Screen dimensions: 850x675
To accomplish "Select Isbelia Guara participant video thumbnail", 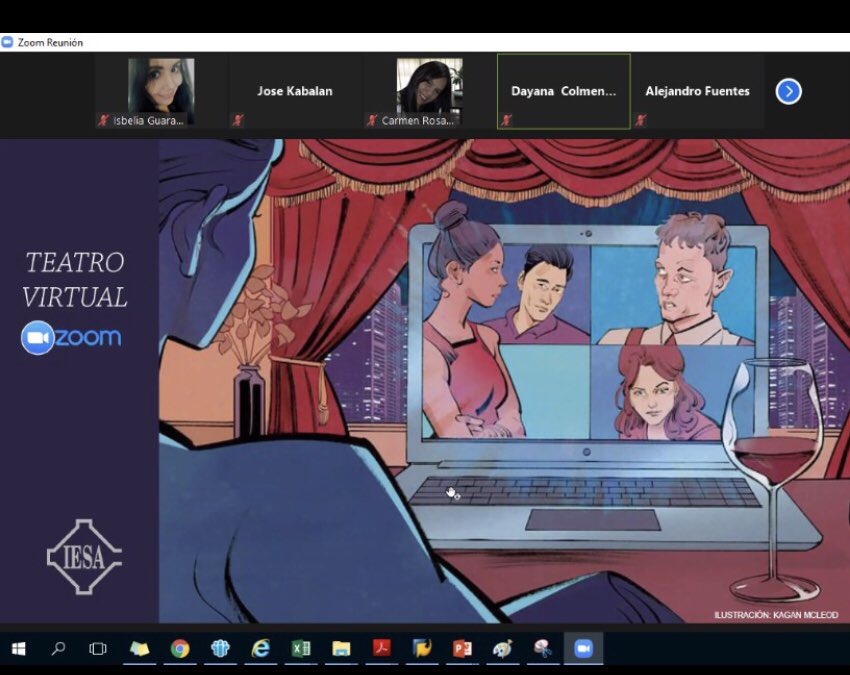I will [161, 92].
